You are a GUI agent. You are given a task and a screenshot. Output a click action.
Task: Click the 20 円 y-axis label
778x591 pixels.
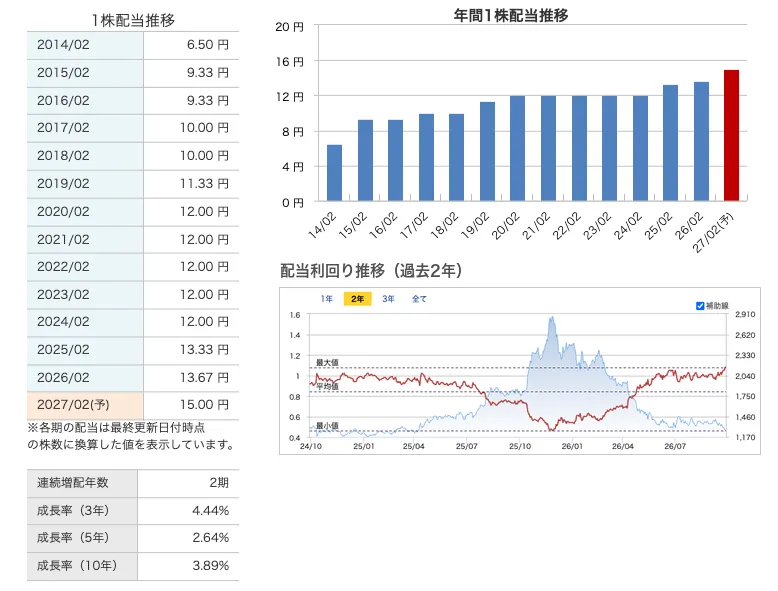tap(289, 27)
